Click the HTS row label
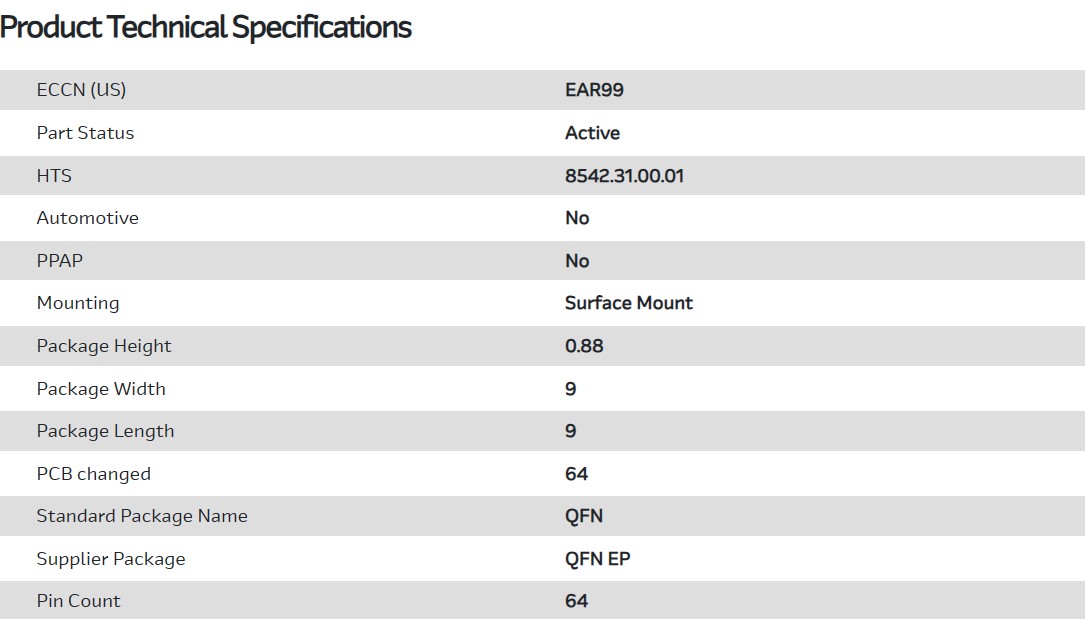The width and height of the screenshot is (1085, 619). (54, 176)
